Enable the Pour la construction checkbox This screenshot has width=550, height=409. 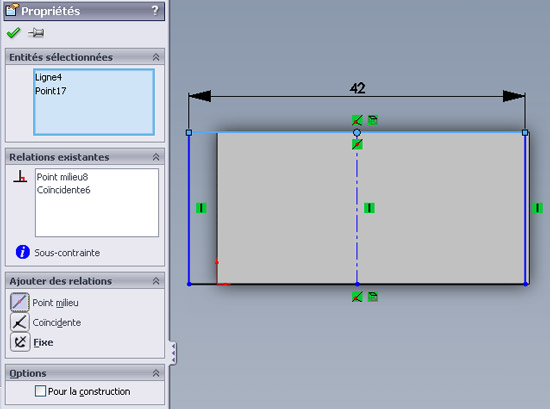pos(40,391)
